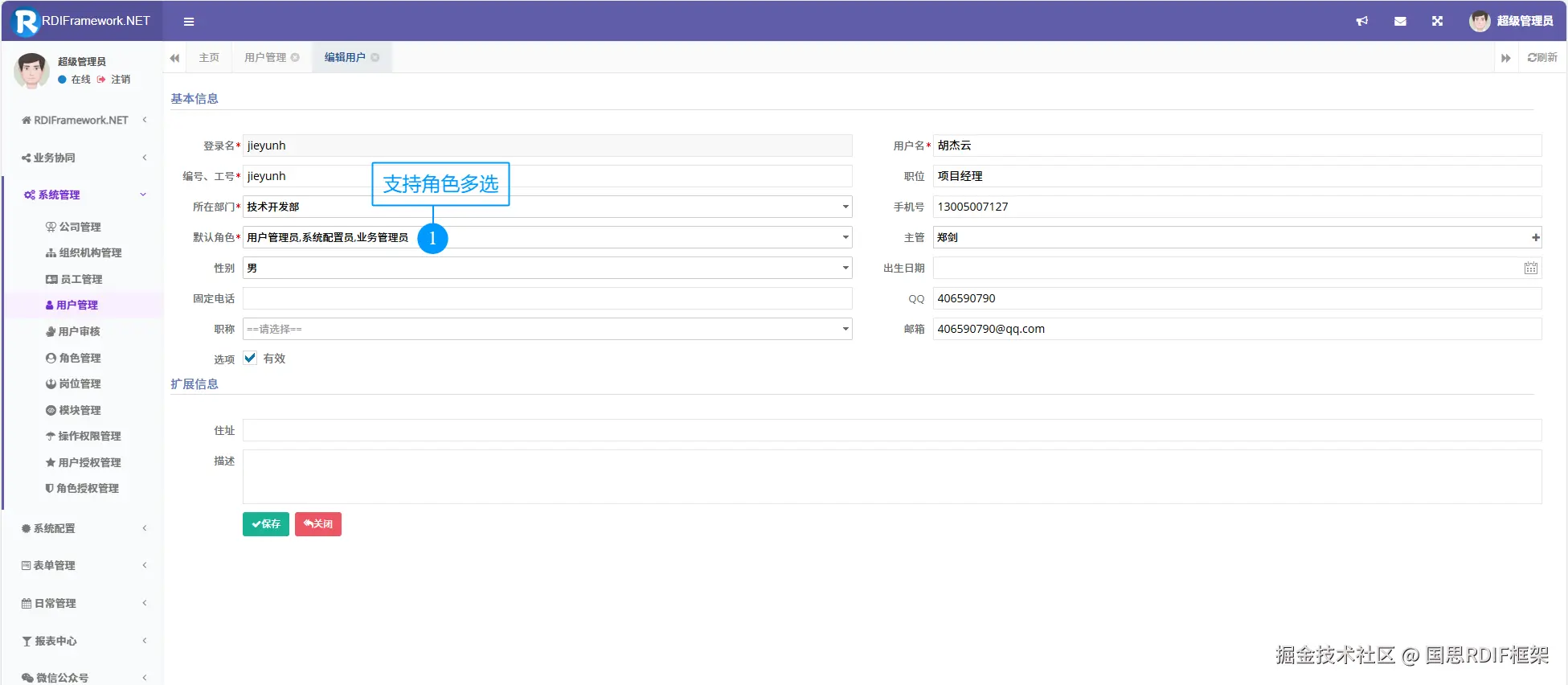This screenshot has height=685, width=1568.
Task: Switch to the 主页 tab
Action: click(209, 57)
